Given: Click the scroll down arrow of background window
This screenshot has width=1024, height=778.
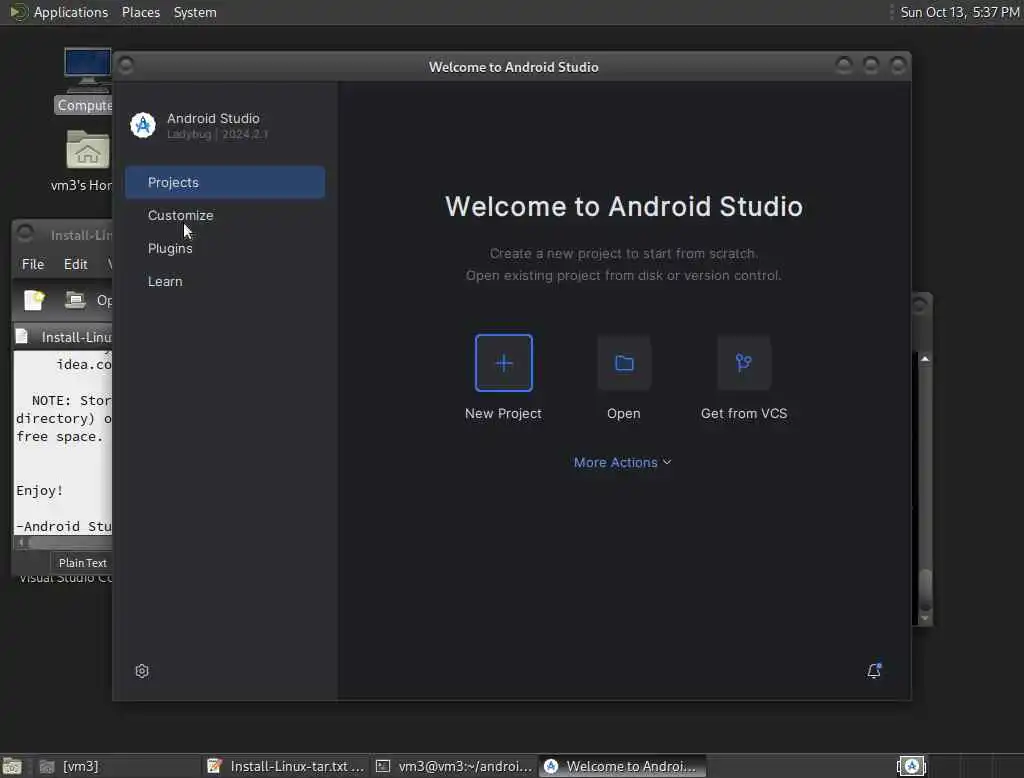Looking at the screenshot, I should click(925, 618).
